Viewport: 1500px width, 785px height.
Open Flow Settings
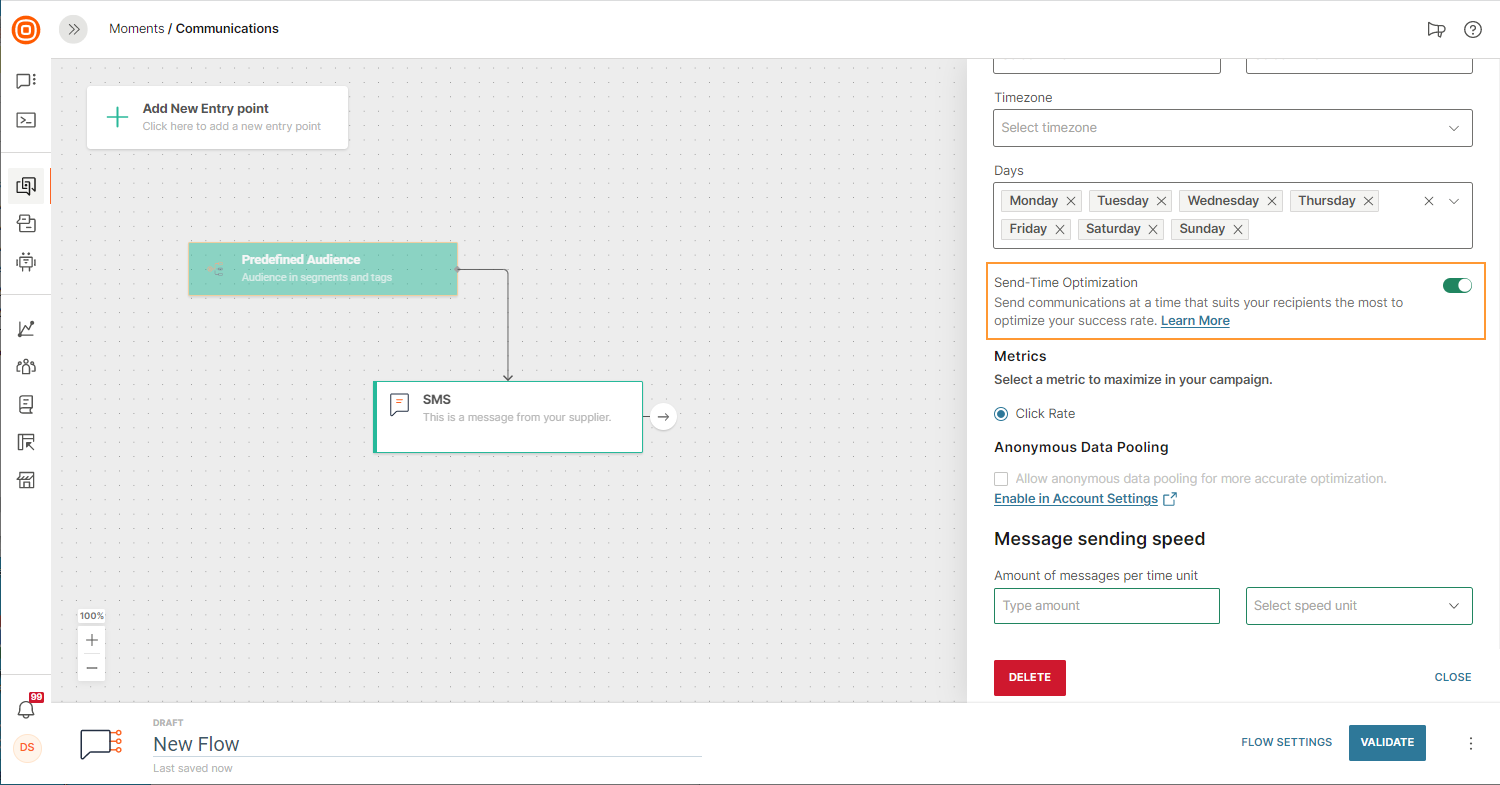click(1286, 743)
